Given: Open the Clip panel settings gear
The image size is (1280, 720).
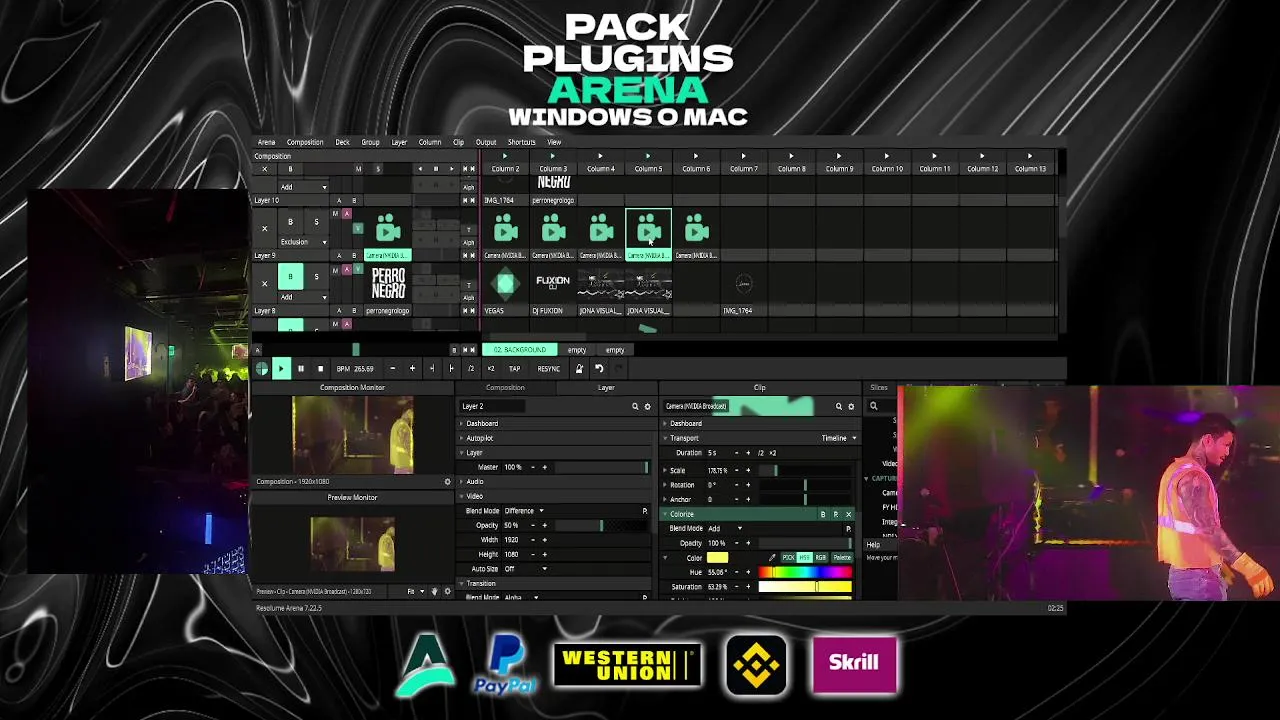Looking at the screenshot, I should (x=851, y=407).
